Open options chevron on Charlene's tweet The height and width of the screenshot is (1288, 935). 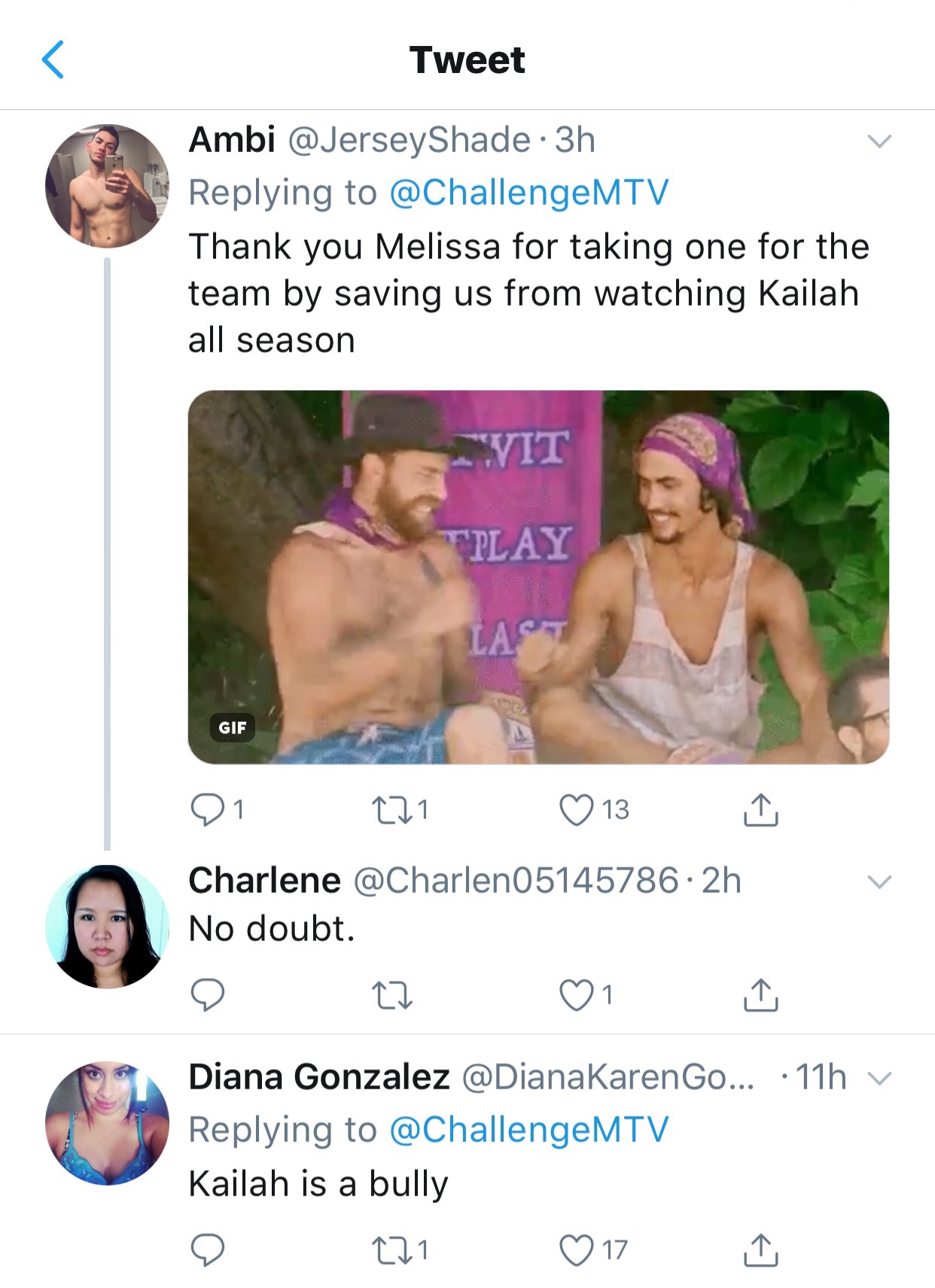pyautogui.click(x=879, y=882)
